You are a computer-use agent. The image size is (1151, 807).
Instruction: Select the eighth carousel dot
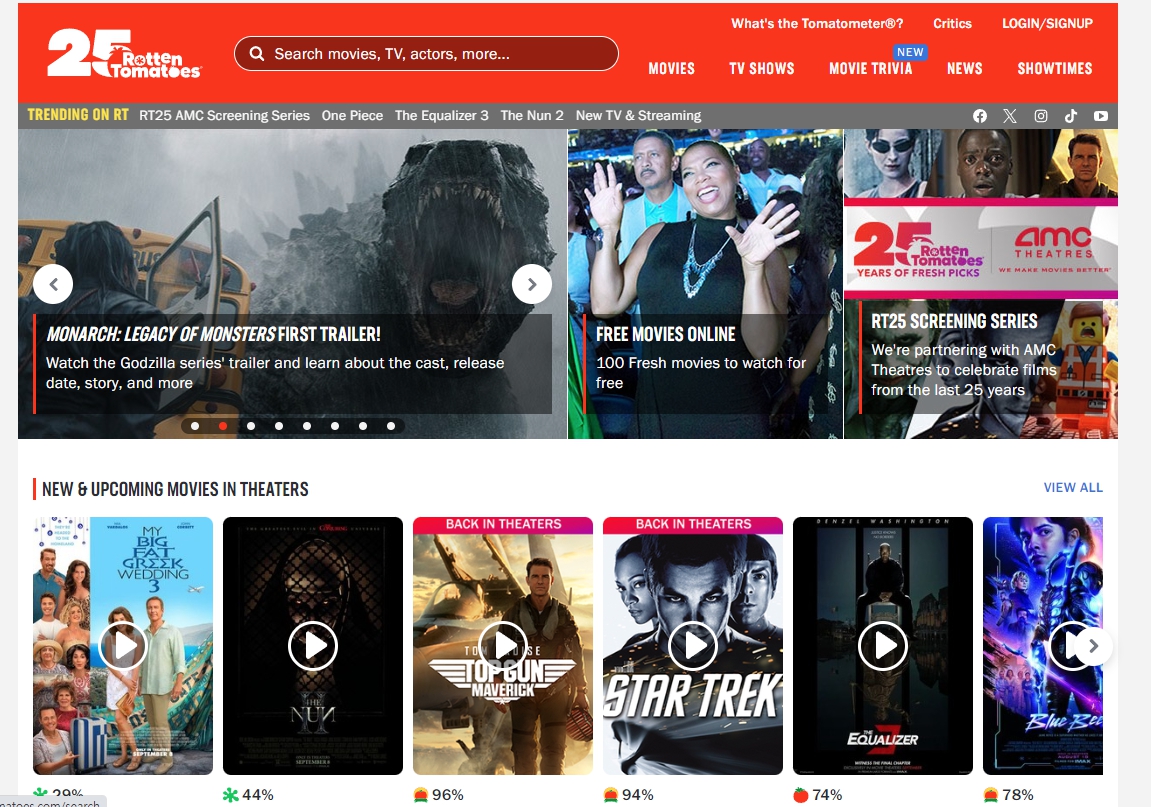[391, 426]
